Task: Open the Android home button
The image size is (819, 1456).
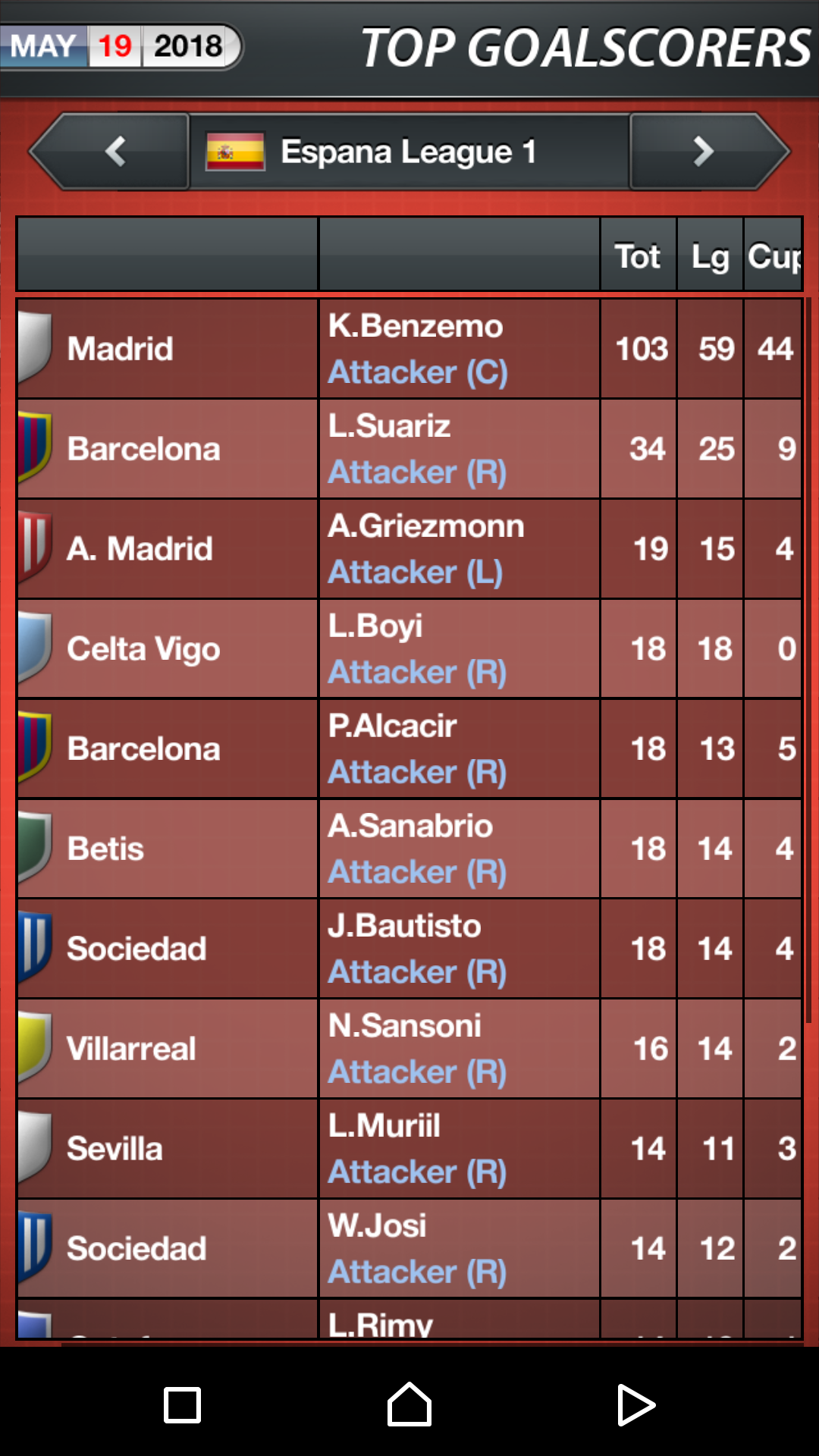Action: 409,1404
